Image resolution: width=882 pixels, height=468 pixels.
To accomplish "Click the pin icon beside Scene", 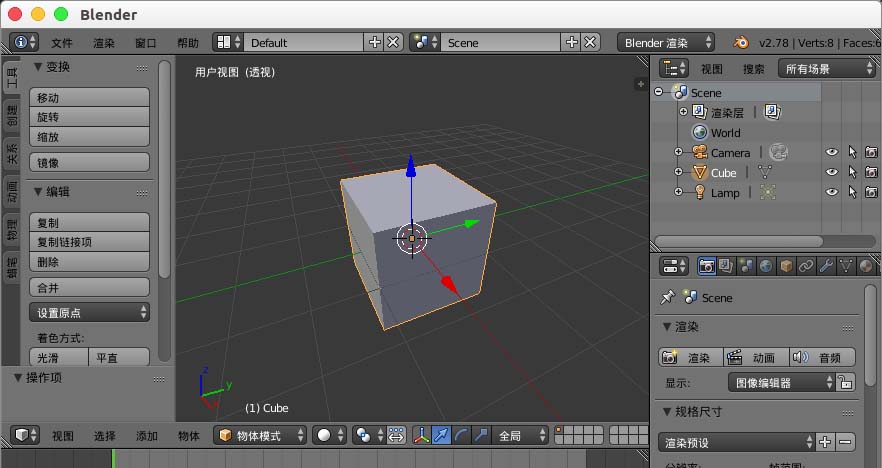I will [x=668, y=297].
